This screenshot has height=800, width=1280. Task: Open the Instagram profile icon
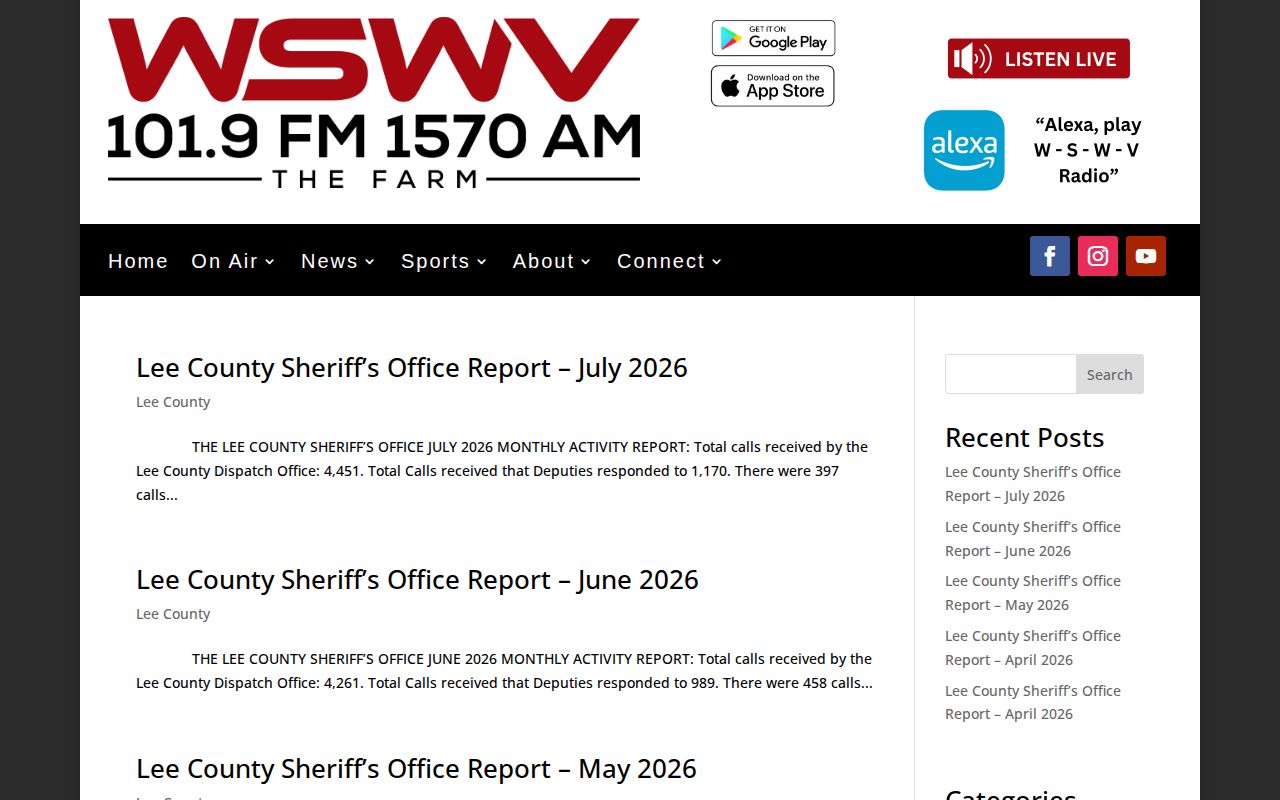pyautogui.click(x=1098, y=256)
